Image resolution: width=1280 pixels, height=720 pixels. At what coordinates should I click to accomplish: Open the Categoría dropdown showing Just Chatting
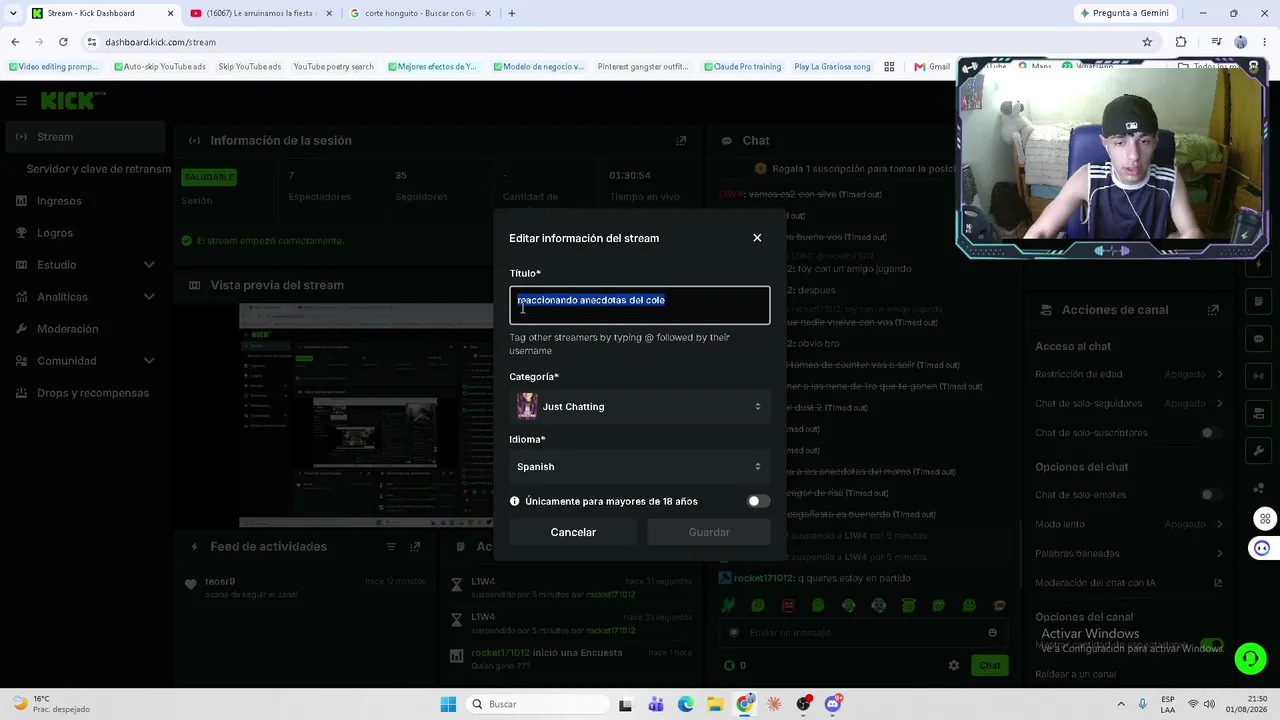(x=640, y=407)
